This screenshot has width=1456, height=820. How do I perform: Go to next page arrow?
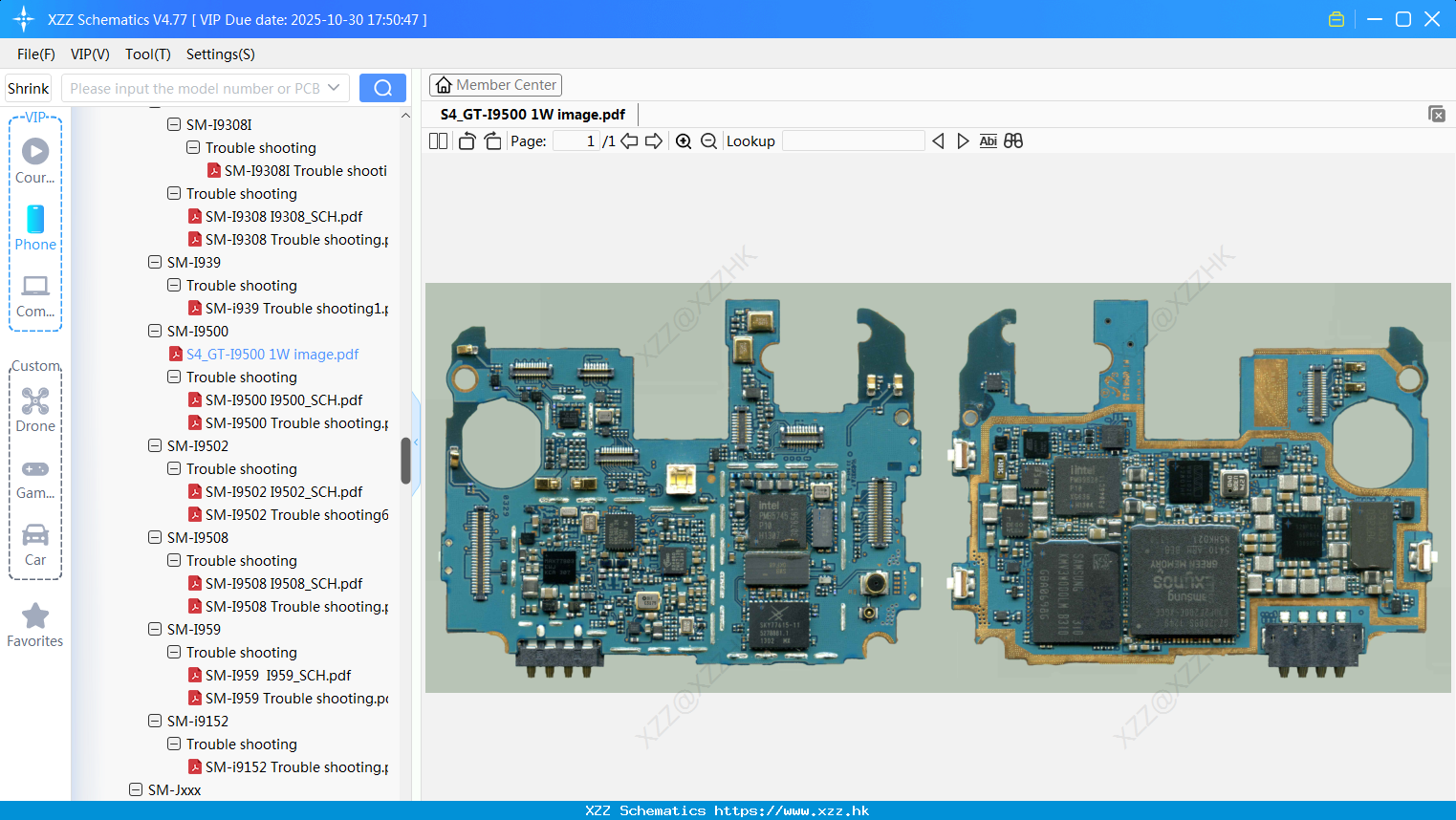coord(654,140)
